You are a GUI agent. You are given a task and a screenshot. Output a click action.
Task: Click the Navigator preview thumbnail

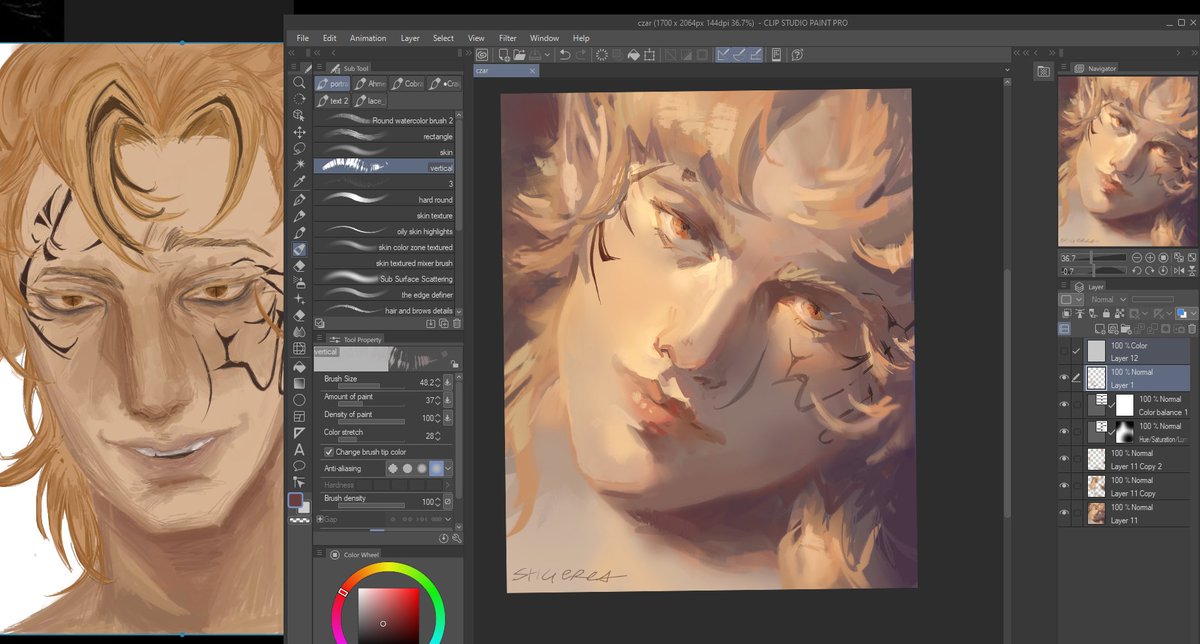point(1127,161)
